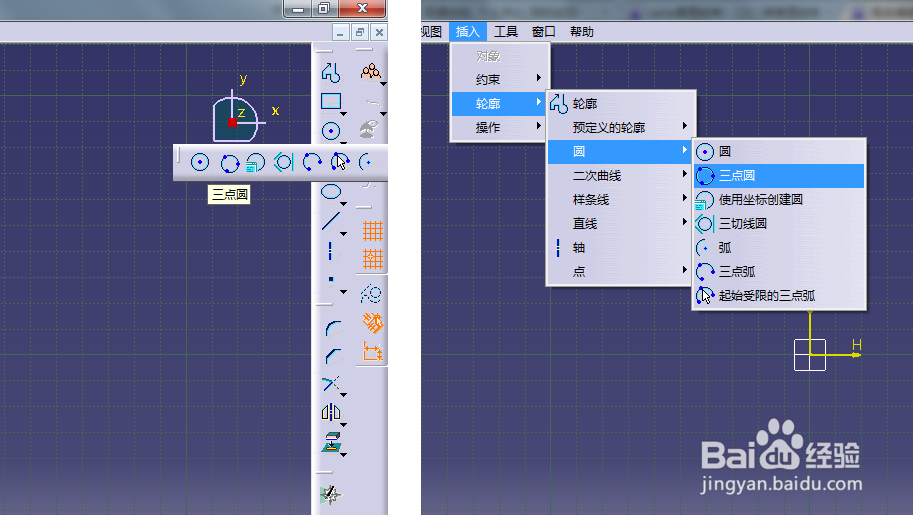Select the Profile tool in sketch toolbar
This screenshot has width=913, height=515.
pyautogui.click(x=331, y=72)
